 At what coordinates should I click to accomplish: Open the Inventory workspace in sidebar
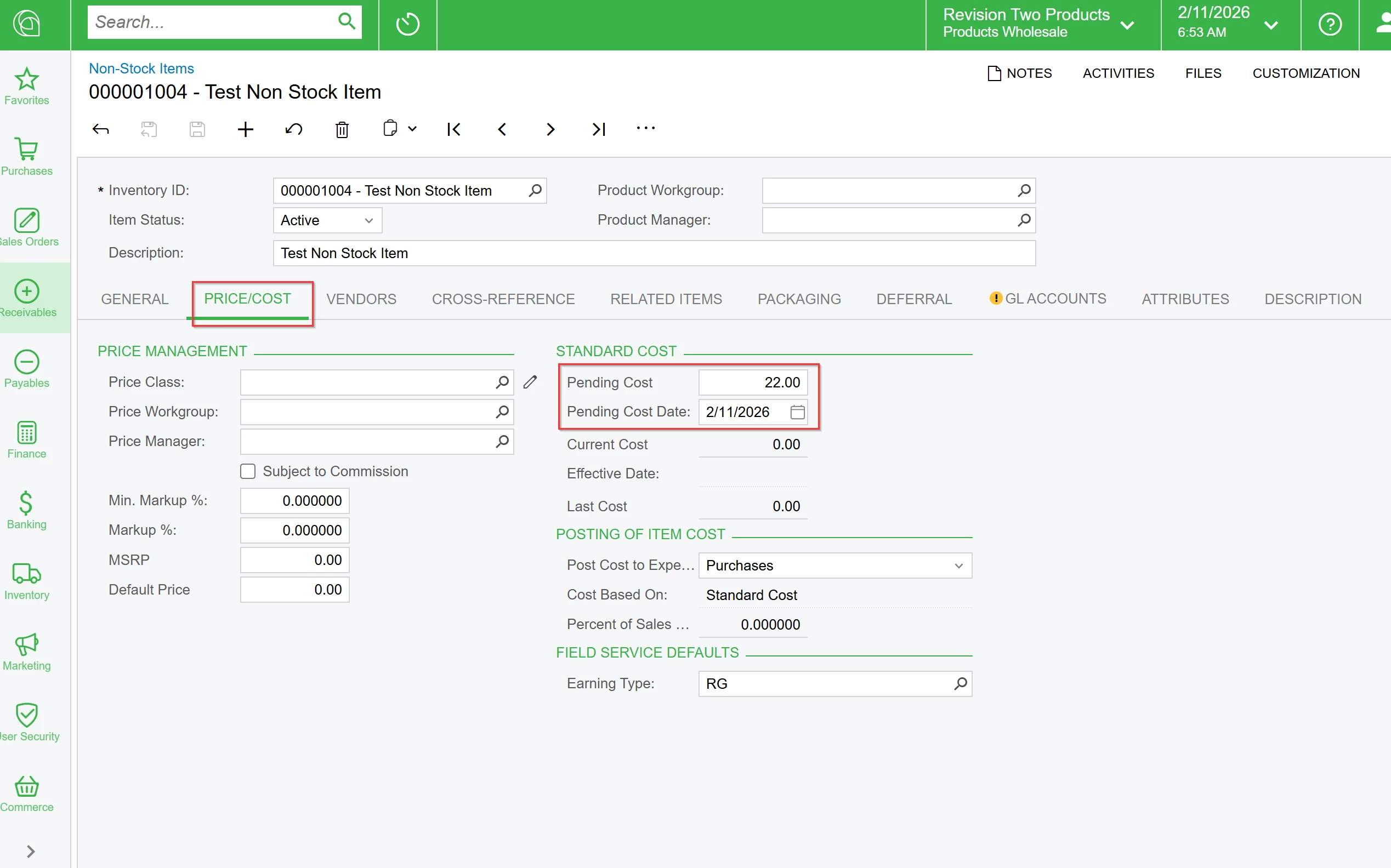[x=26, y=581]
